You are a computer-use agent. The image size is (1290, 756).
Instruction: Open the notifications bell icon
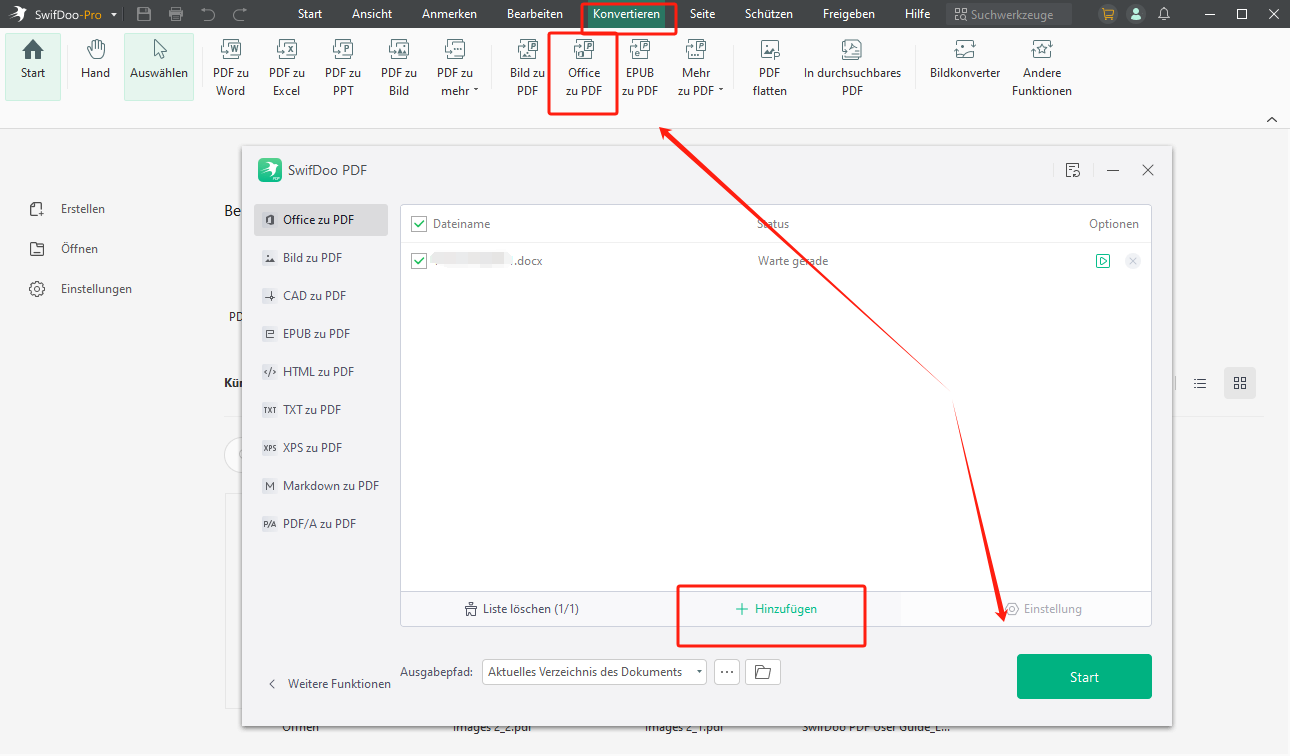tap(1164, 14)
